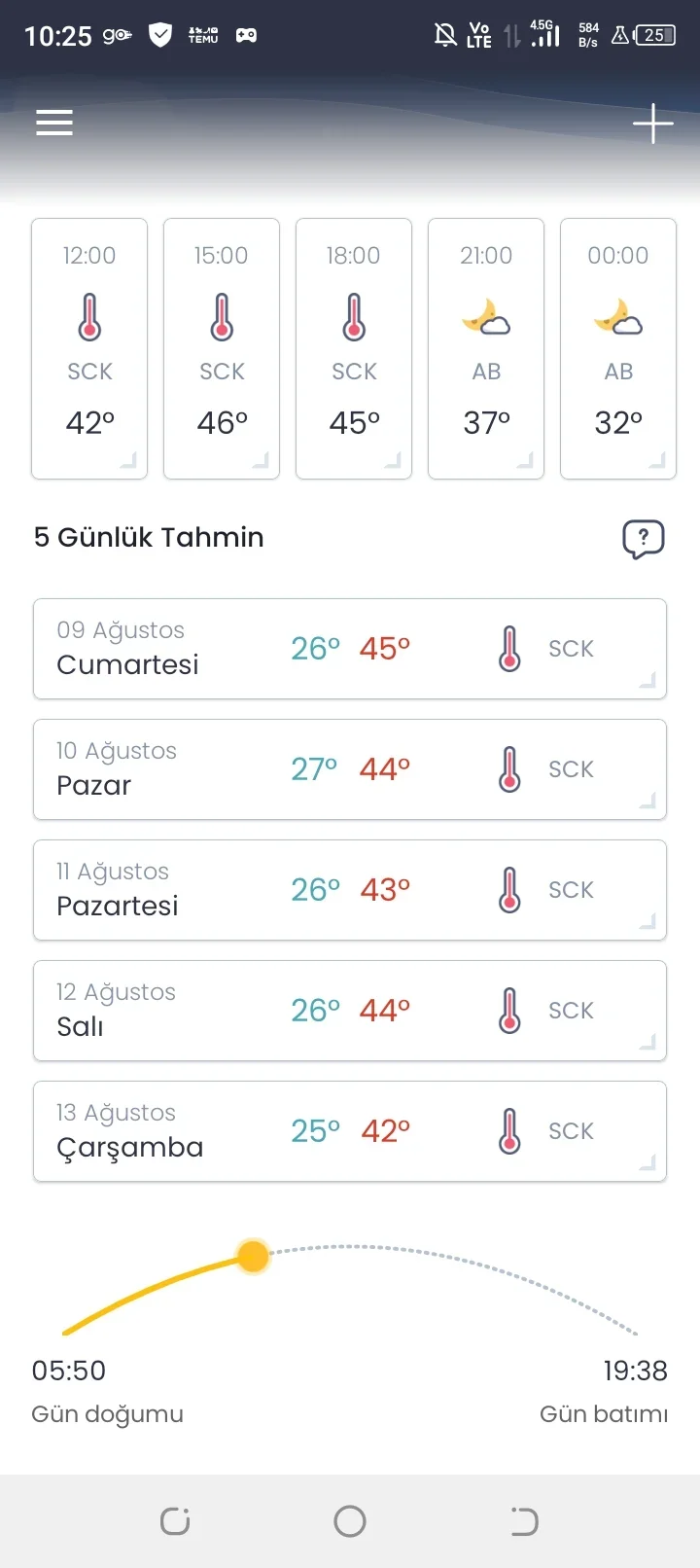Expand the 11 Ağustos Pazartesi forecast row
700x1568 pixels.
pos(647,921)
